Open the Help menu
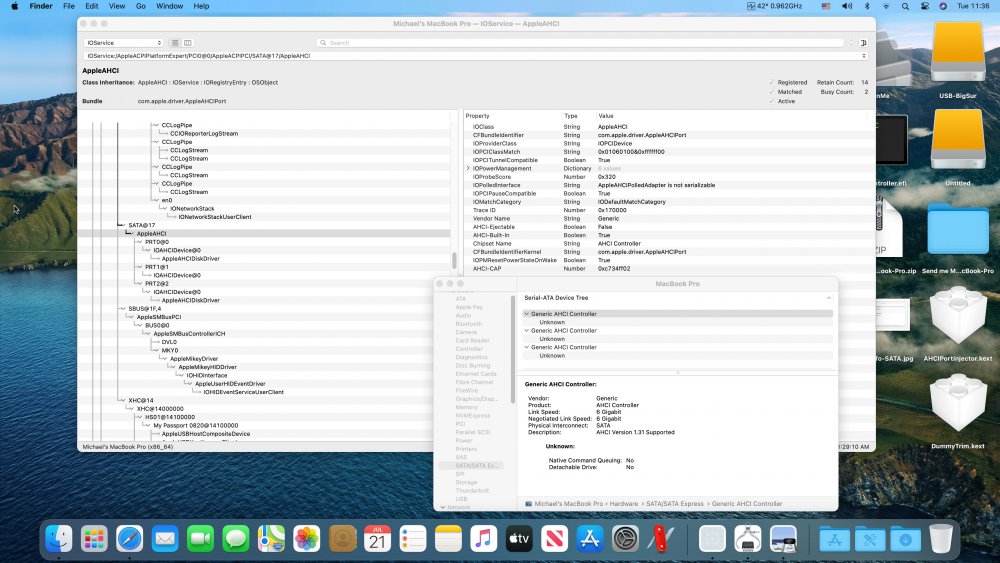The image size is (1000, 563). pyautogui.click(x=202, y=6)
